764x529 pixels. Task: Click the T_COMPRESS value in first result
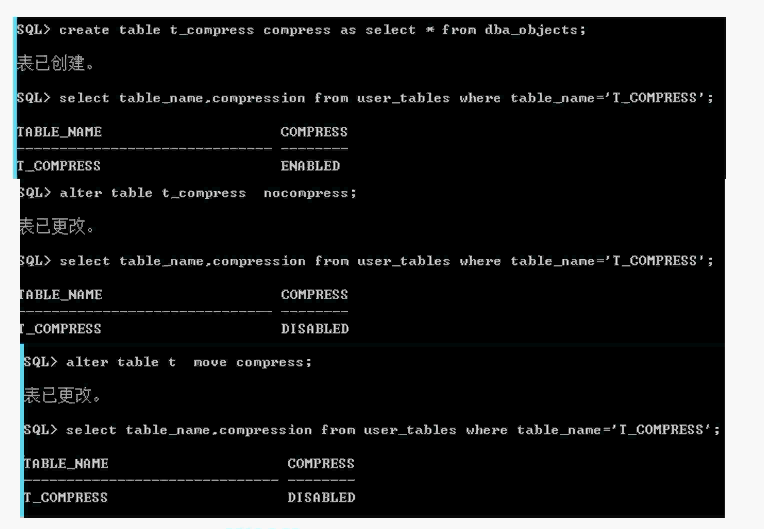coord(59,166)
